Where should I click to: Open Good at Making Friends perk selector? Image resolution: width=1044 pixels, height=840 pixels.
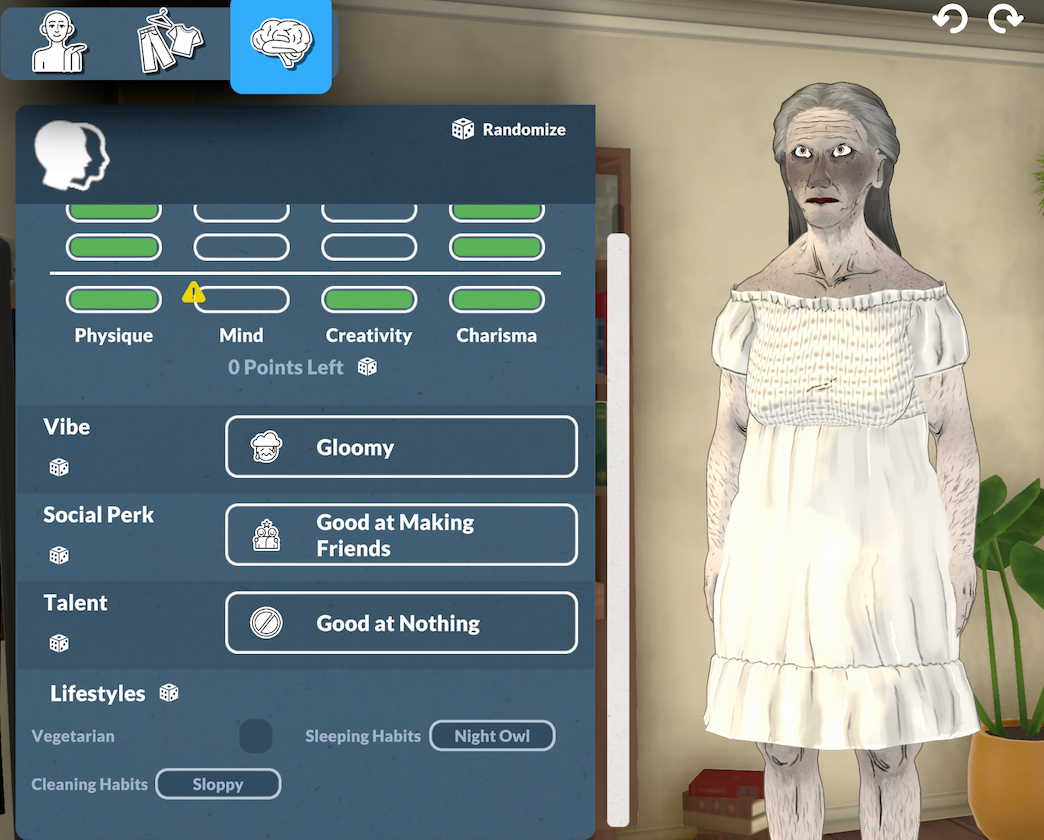(x=401, y=534)
